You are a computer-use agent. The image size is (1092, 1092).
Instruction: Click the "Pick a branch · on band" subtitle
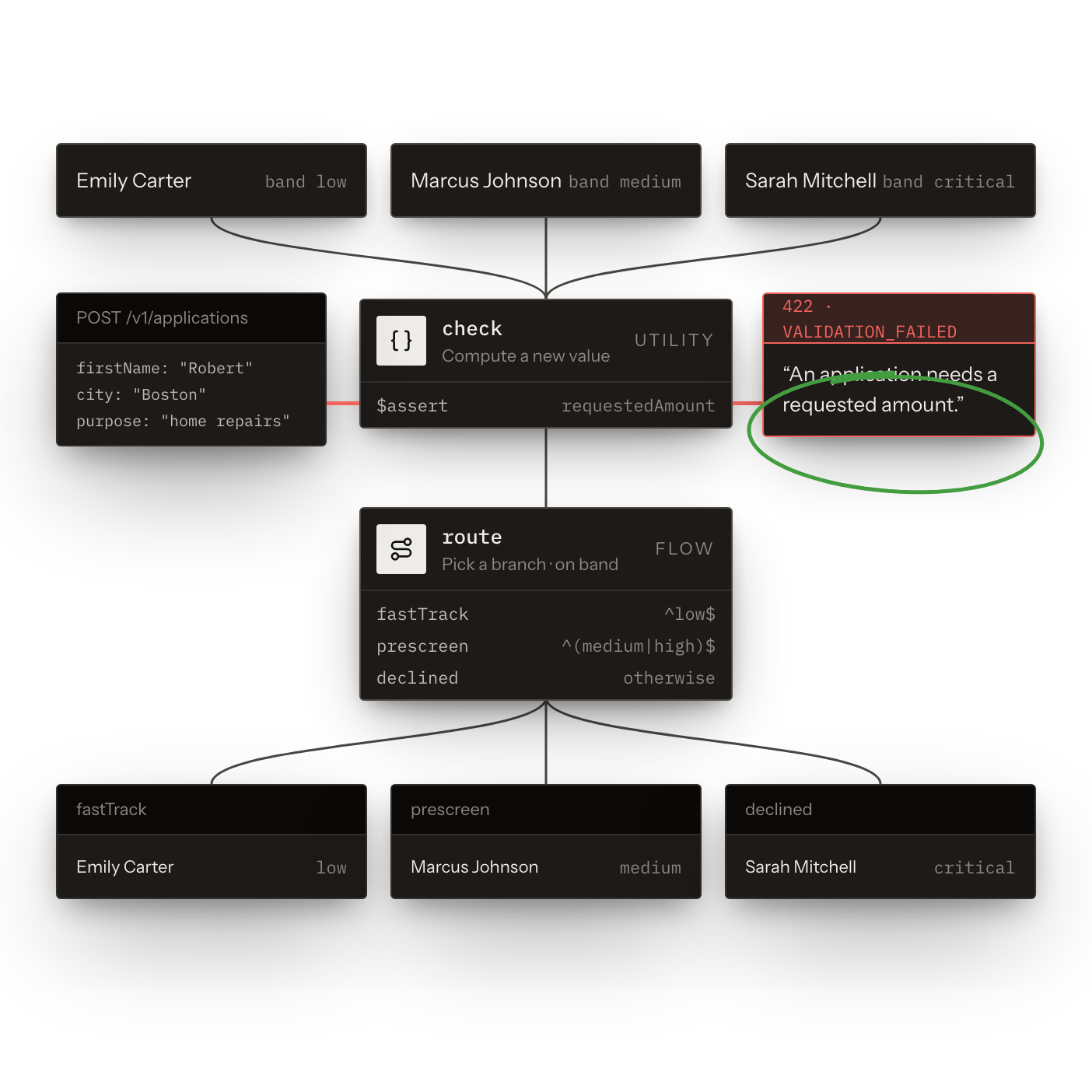pos(530,565)
